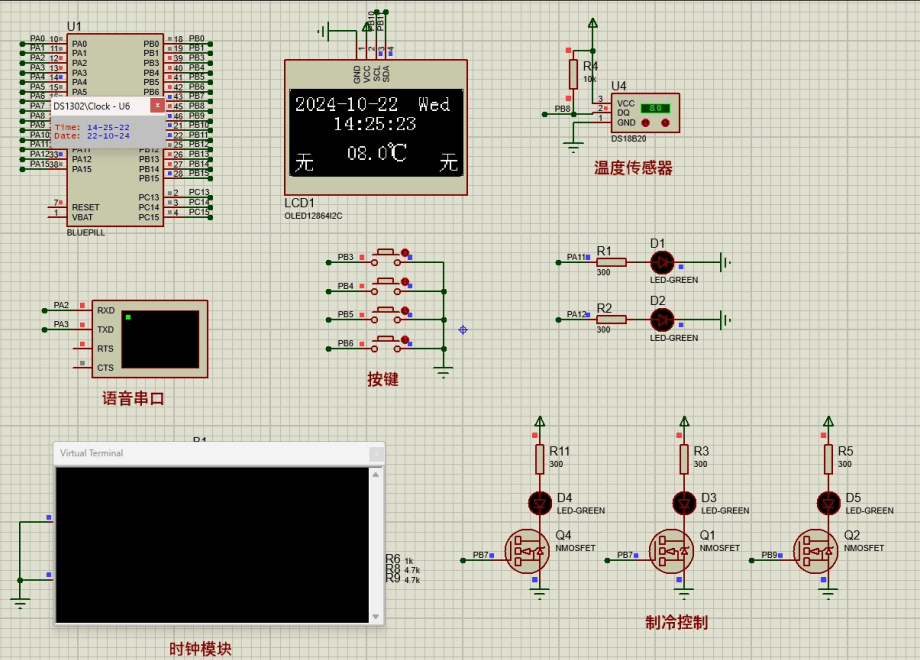Select the green LED D5

tap(827, 503)
